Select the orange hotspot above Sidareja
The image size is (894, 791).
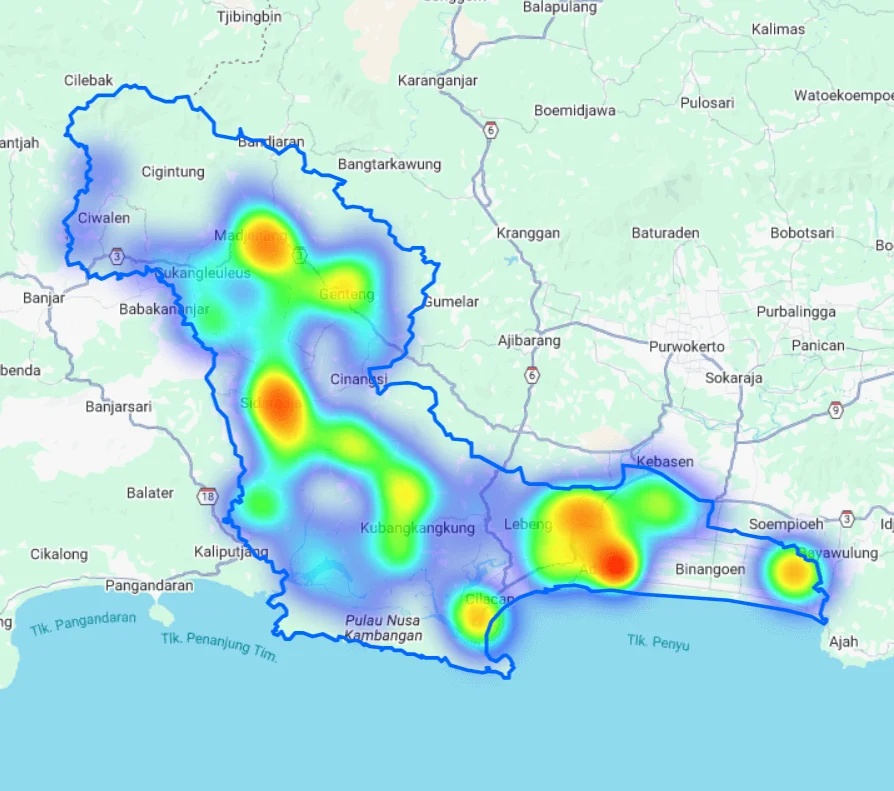coord(277,400)
